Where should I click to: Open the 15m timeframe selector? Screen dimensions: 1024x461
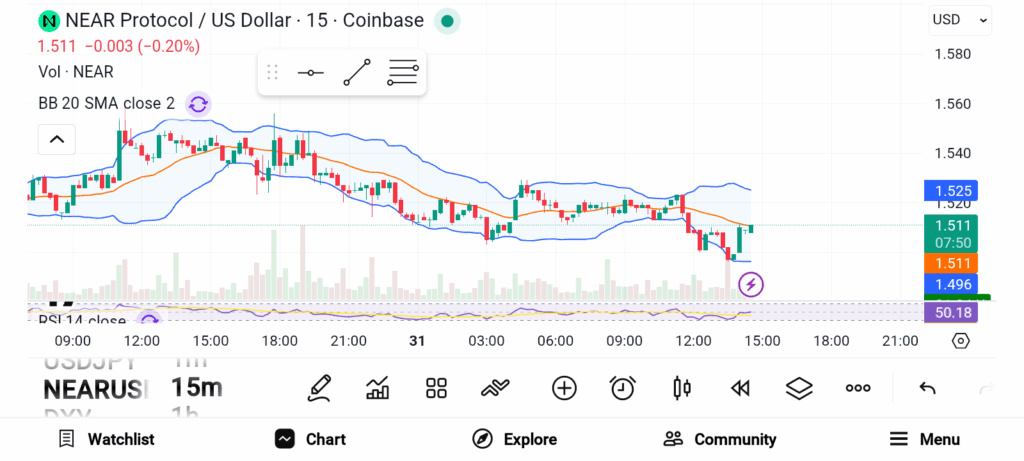pos(196,388)
